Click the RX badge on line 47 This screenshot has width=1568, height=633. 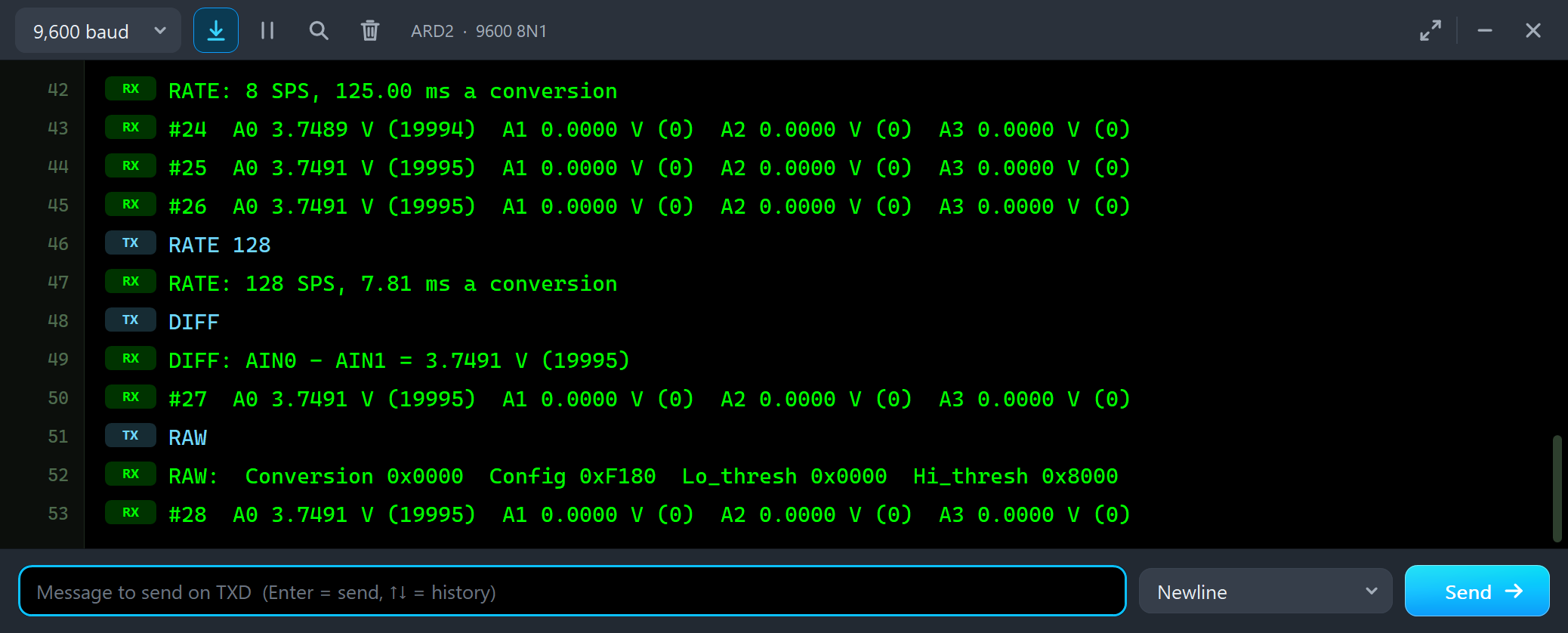coord(131,282)
